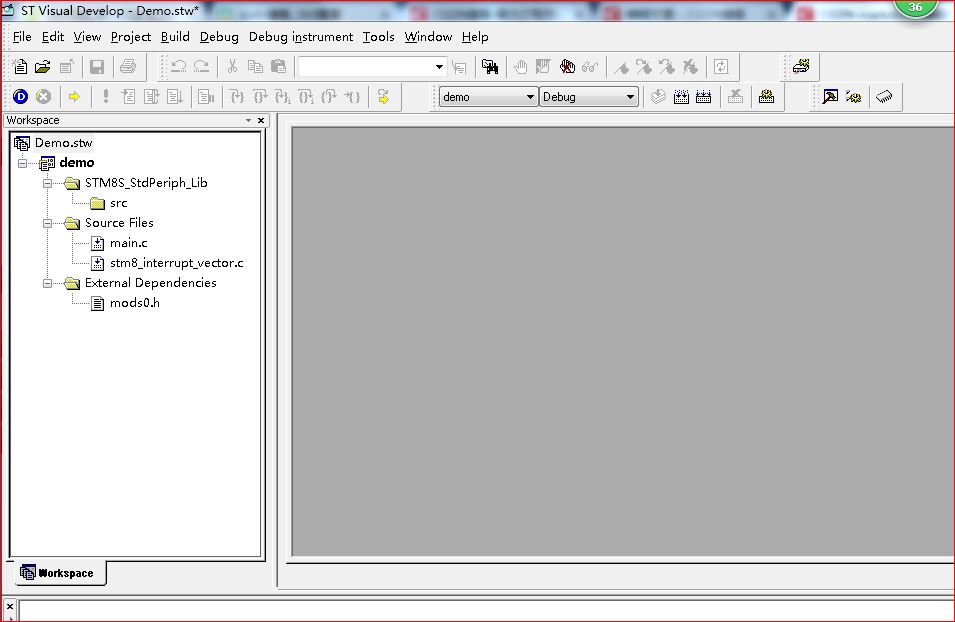Click the remove all breakpoints hand icon
Viewport: 955px width, 622px height.
568,67
